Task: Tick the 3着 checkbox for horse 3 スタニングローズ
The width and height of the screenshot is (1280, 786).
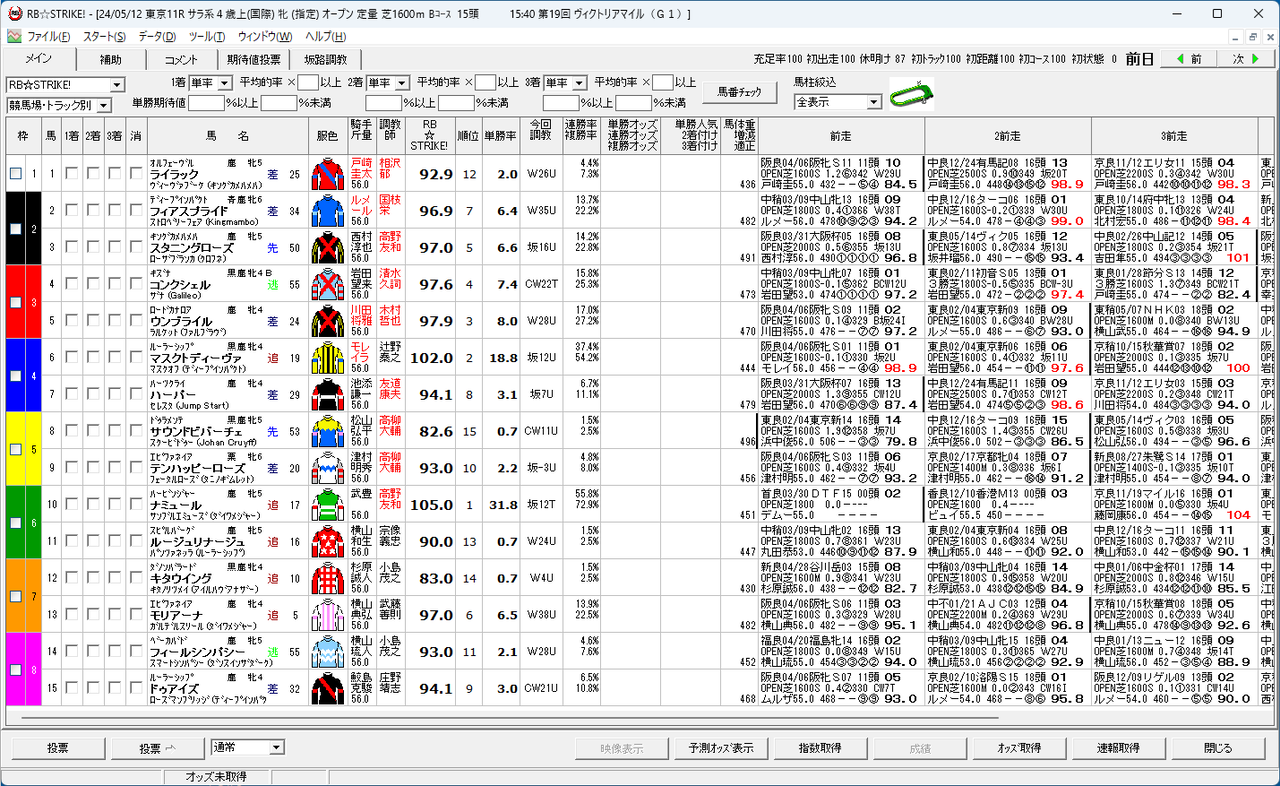Action: point(114,247)
